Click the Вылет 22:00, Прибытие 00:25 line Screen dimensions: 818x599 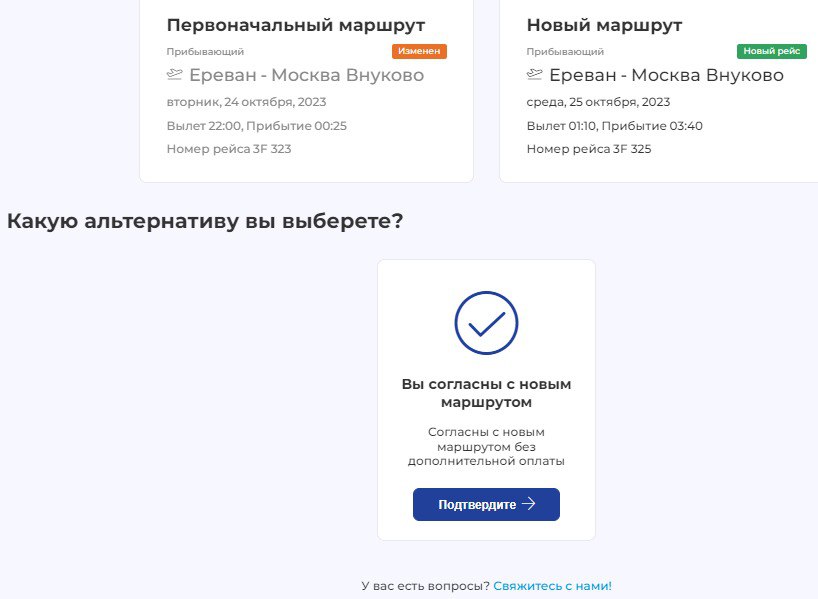coord(257,126)
